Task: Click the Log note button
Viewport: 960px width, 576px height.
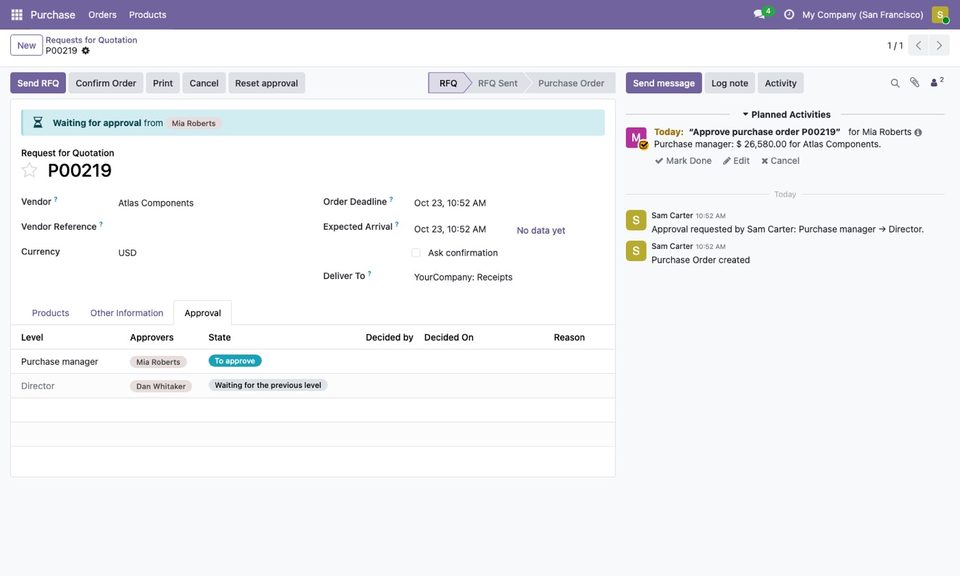Action: (x=730, y=83)
